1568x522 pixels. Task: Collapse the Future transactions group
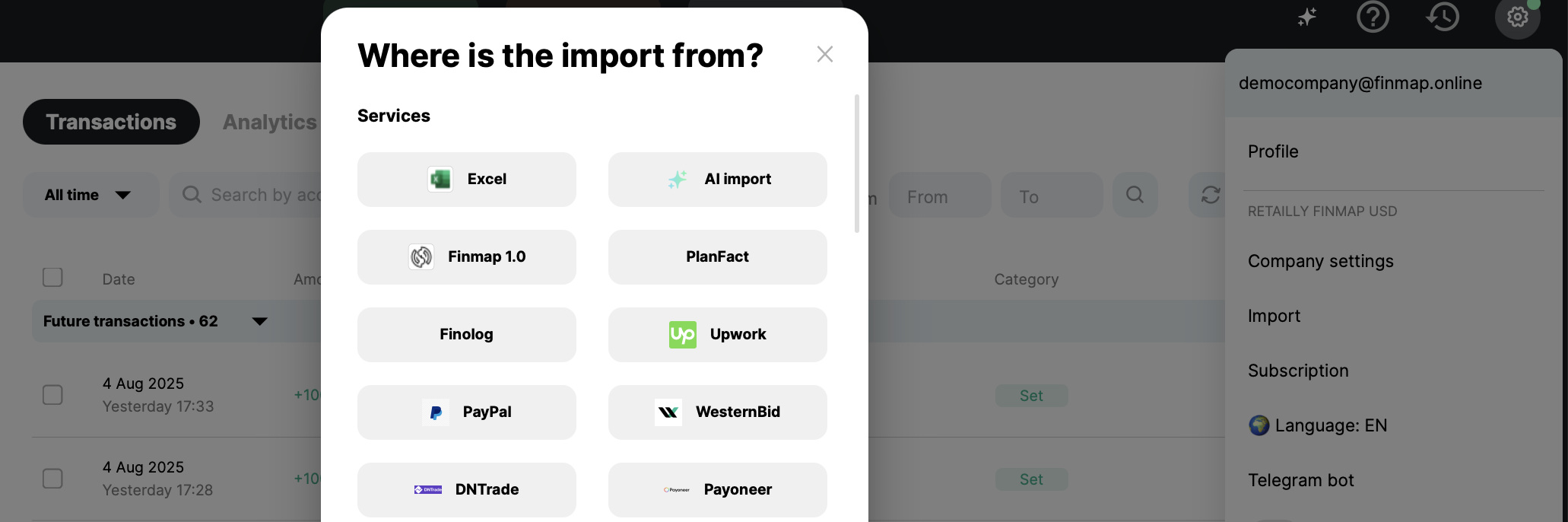coord(259,321)
